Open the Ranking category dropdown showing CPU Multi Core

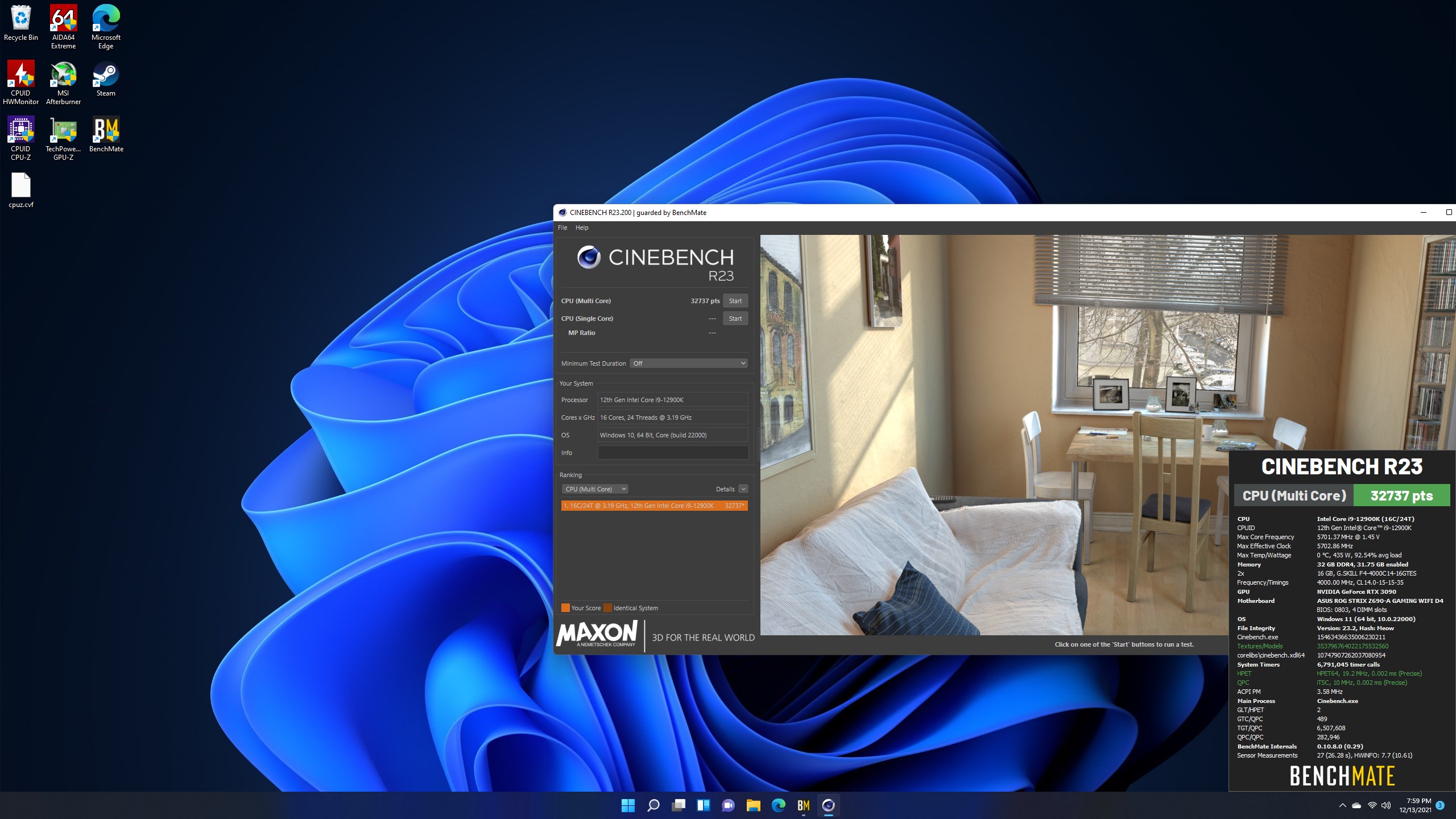click(x=594, y=489)
